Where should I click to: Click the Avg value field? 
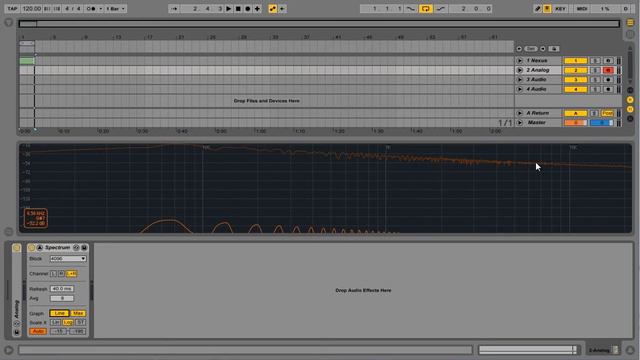click(62, 298)
